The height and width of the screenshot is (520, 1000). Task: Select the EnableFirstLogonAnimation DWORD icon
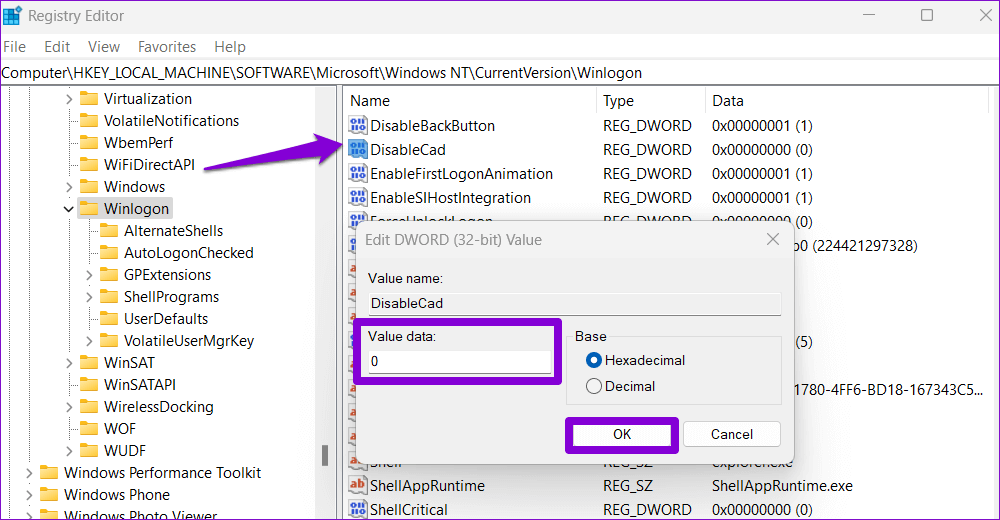[358, 174]
